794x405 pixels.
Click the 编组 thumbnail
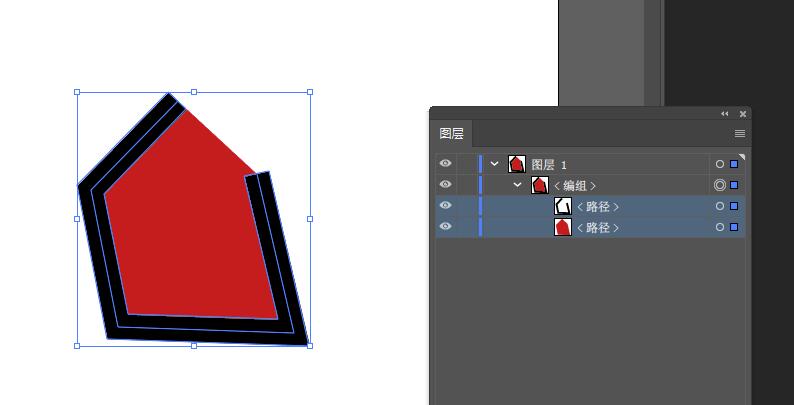click(x=539, y=185)
